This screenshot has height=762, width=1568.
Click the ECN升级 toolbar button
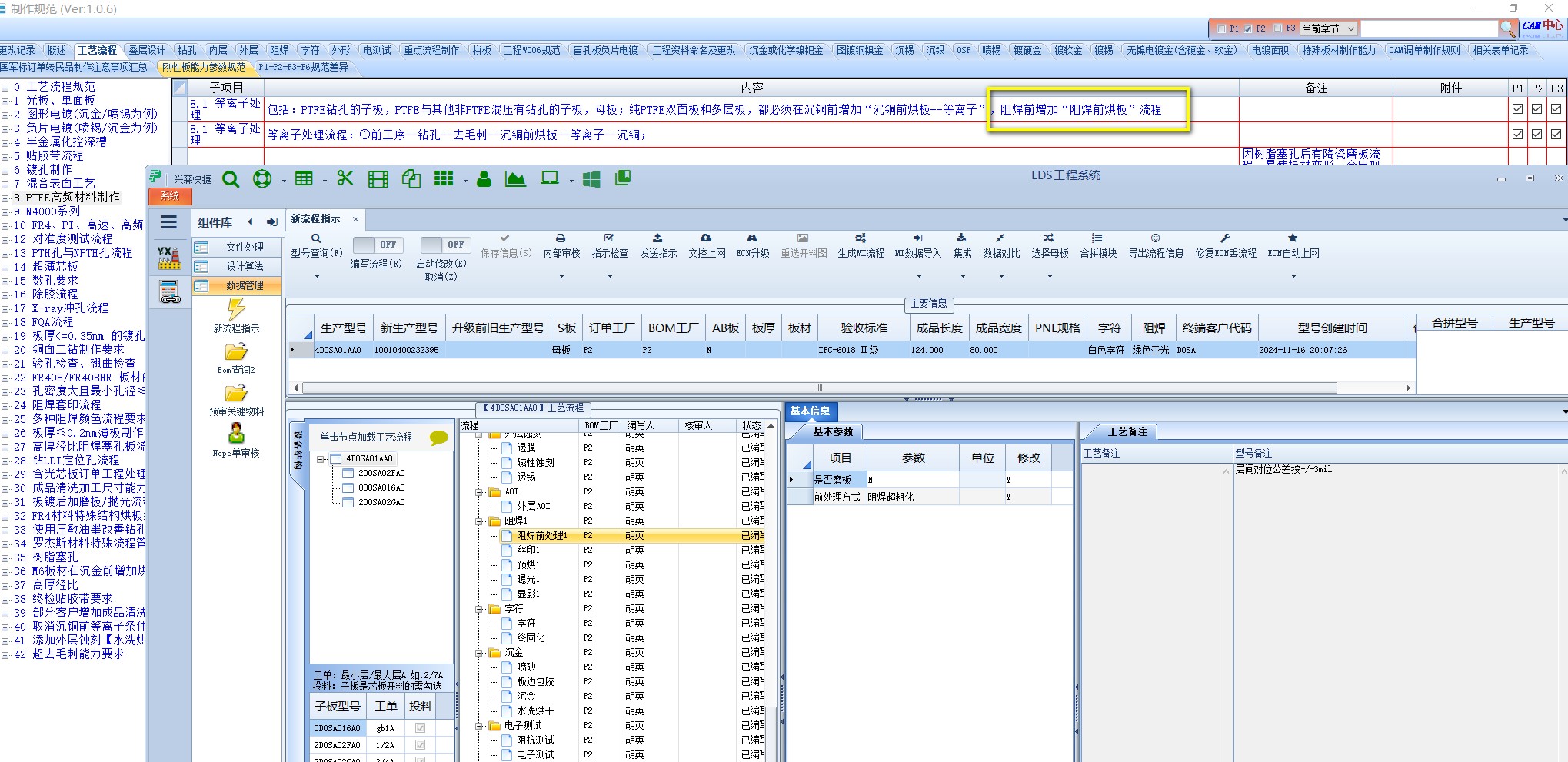[753, 246]
